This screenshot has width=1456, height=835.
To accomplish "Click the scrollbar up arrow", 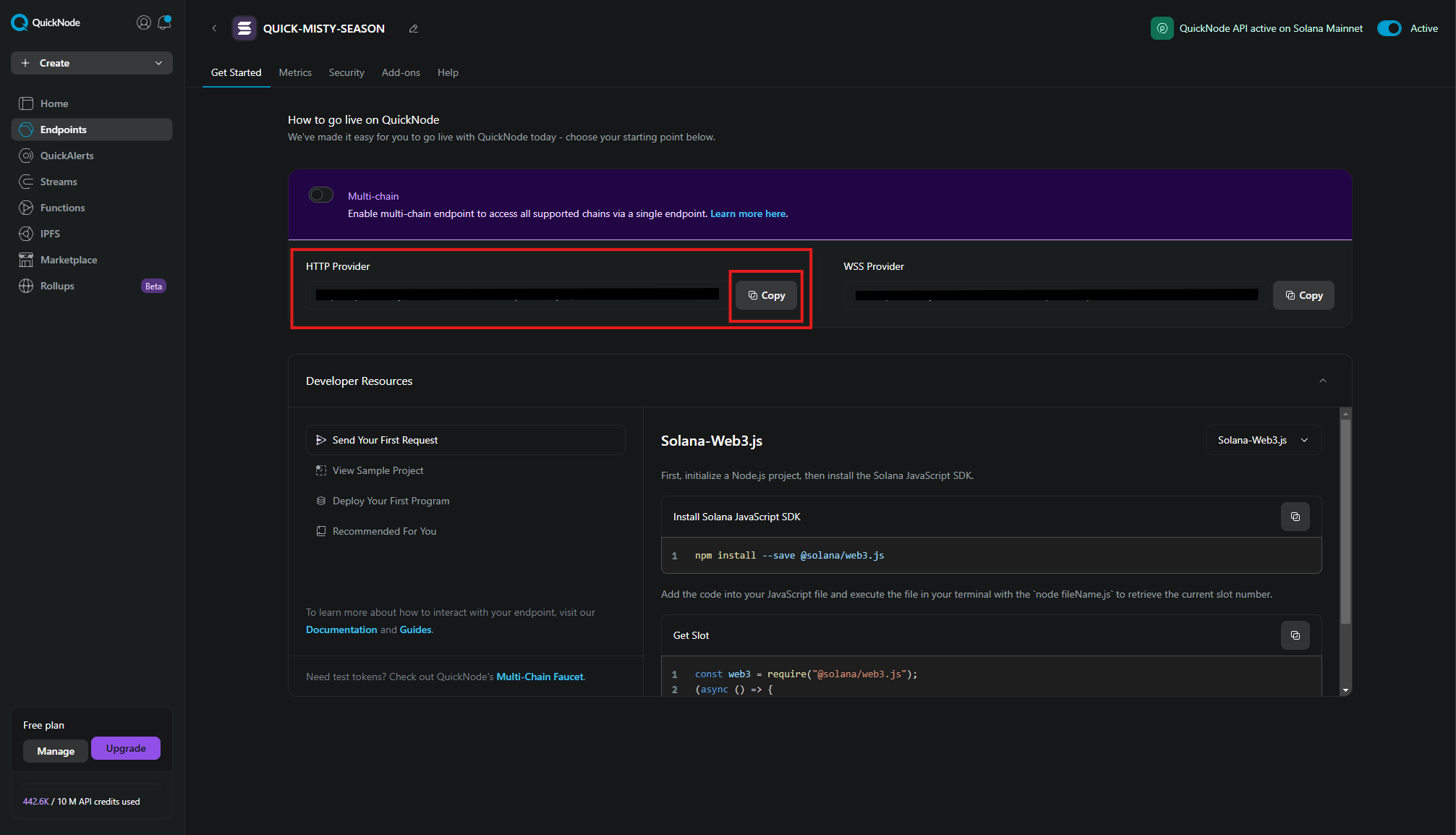I will (x=1345, y=414).
